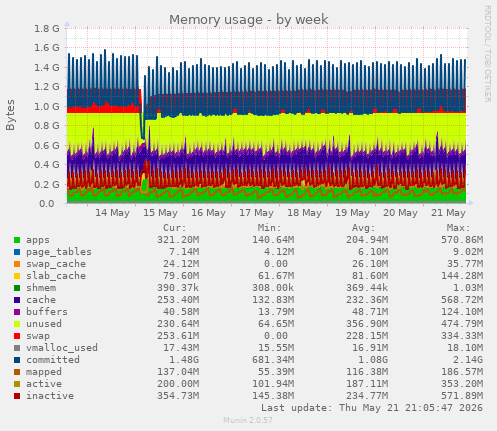Viewport: 497px width, 431px height.
Task: Click the '0.4 G' y-axis tick label
Action: [47, 165]
